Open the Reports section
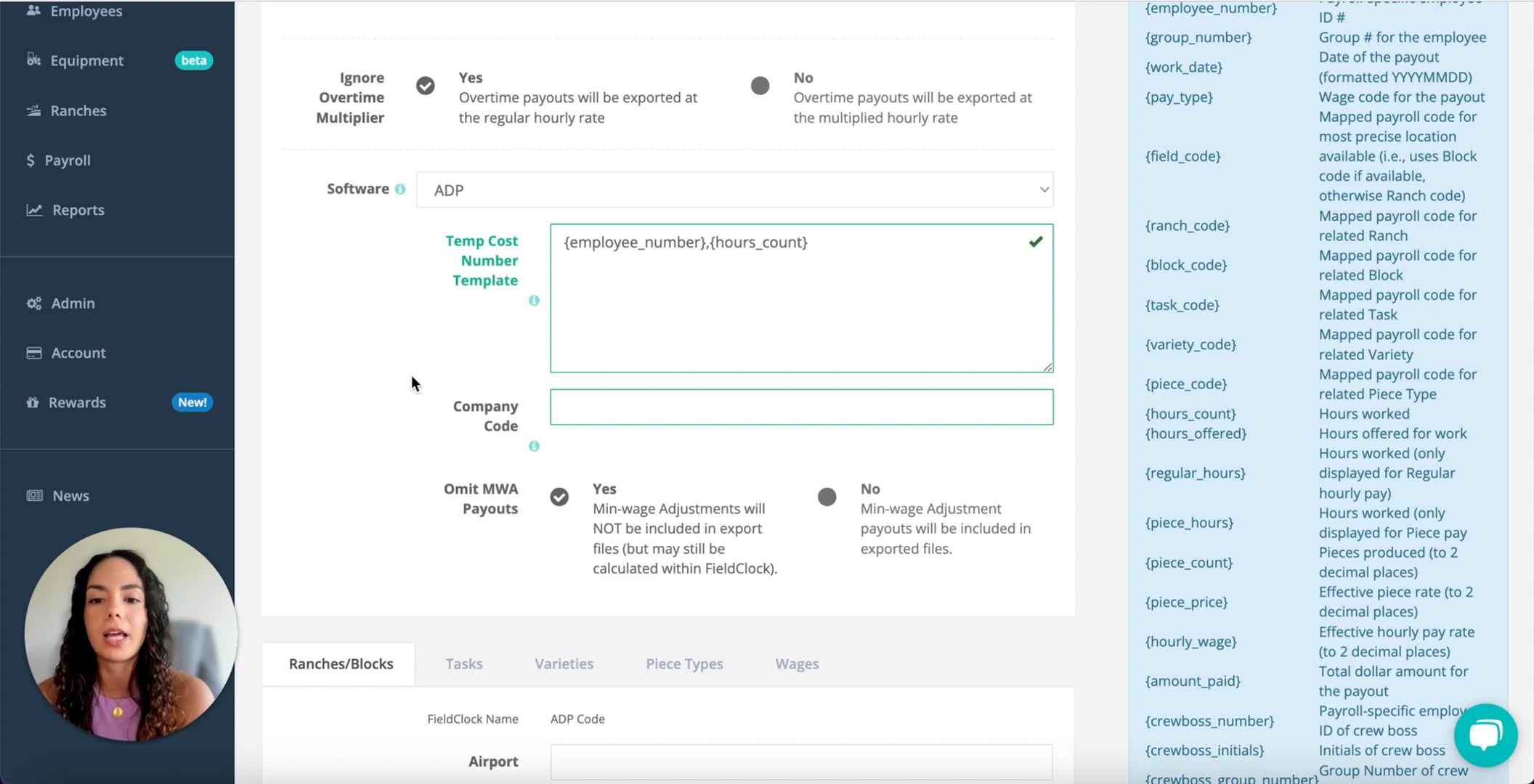The height and width of the screenshot is (784, 1534). click(77, 210)
